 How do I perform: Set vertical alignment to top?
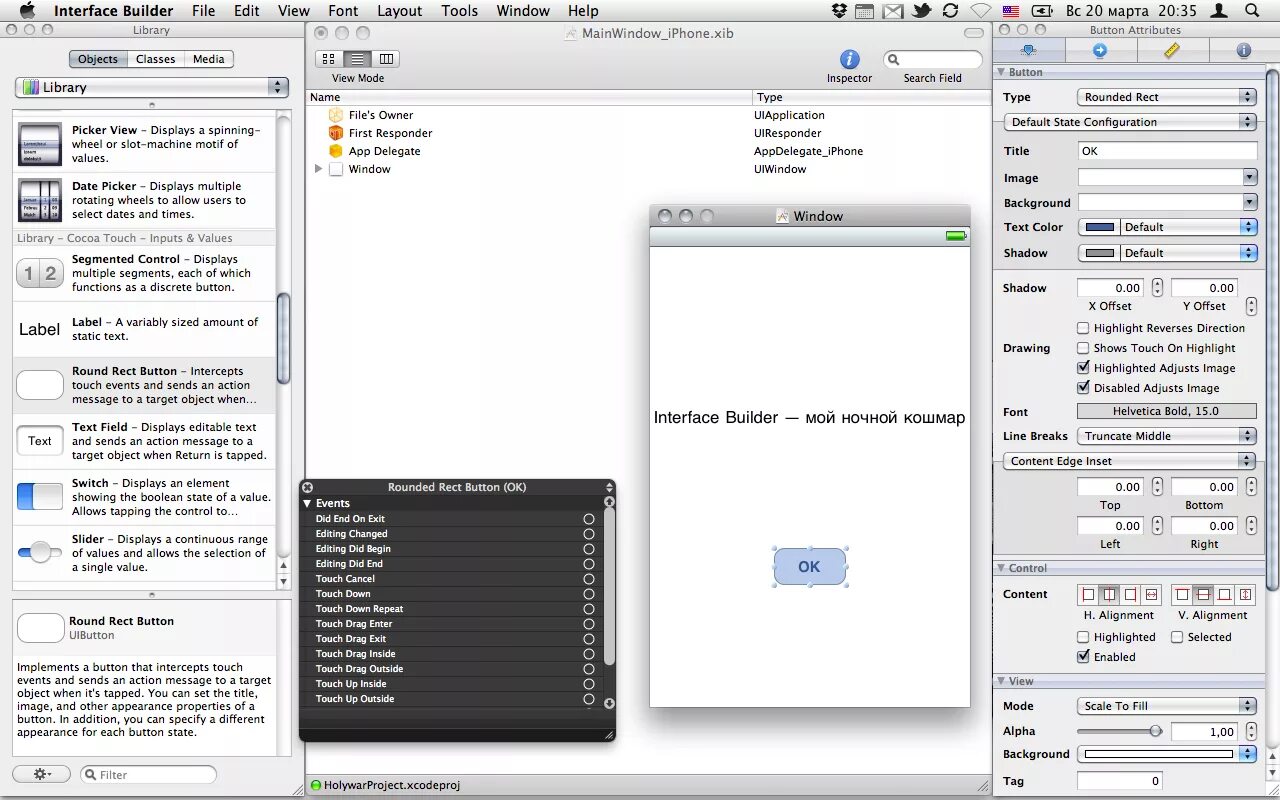pos(1182,594)
